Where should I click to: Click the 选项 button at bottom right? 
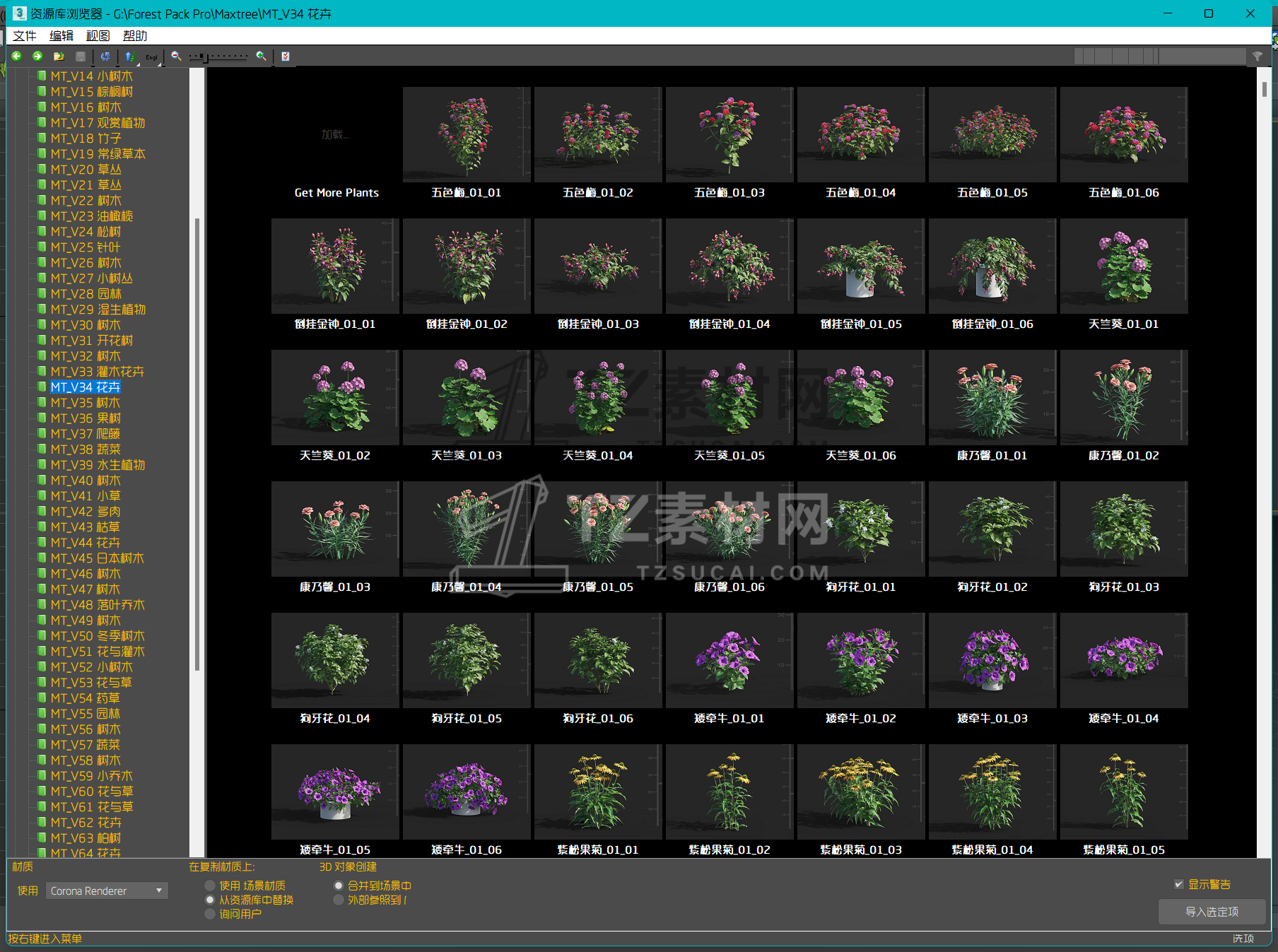point(1243,939)
